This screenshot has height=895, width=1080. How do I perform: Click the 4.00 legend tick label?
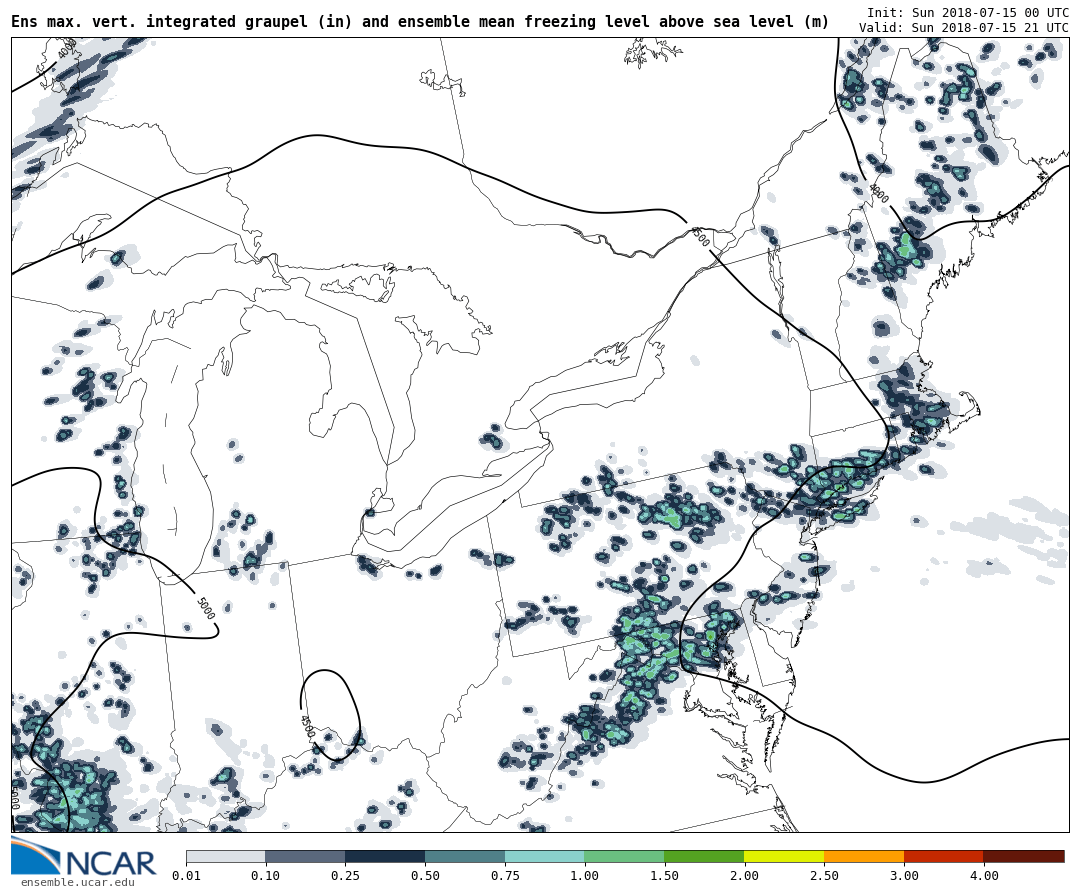point(984,876)
